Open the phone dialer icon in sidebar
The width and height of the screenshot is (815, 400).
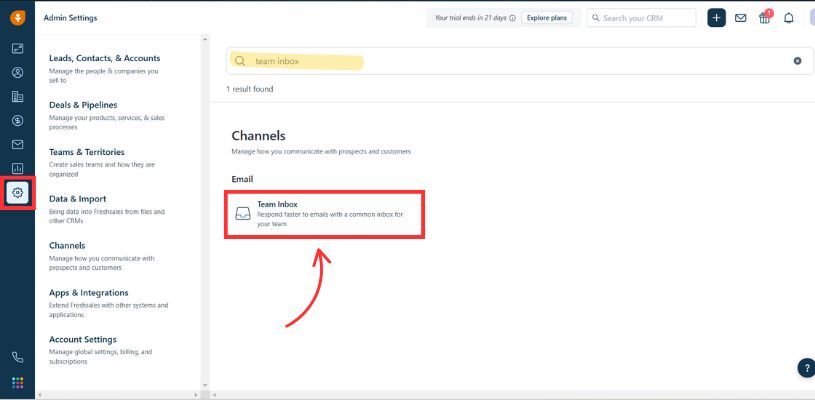pyautogui.click(x=17, y=357)
